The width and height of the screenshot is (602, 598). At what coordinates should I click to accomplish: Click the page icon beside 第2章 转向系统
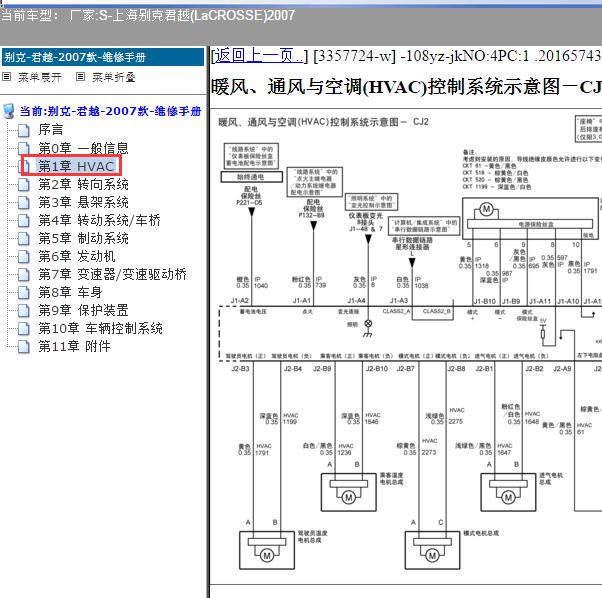click(x=24, y=185)
